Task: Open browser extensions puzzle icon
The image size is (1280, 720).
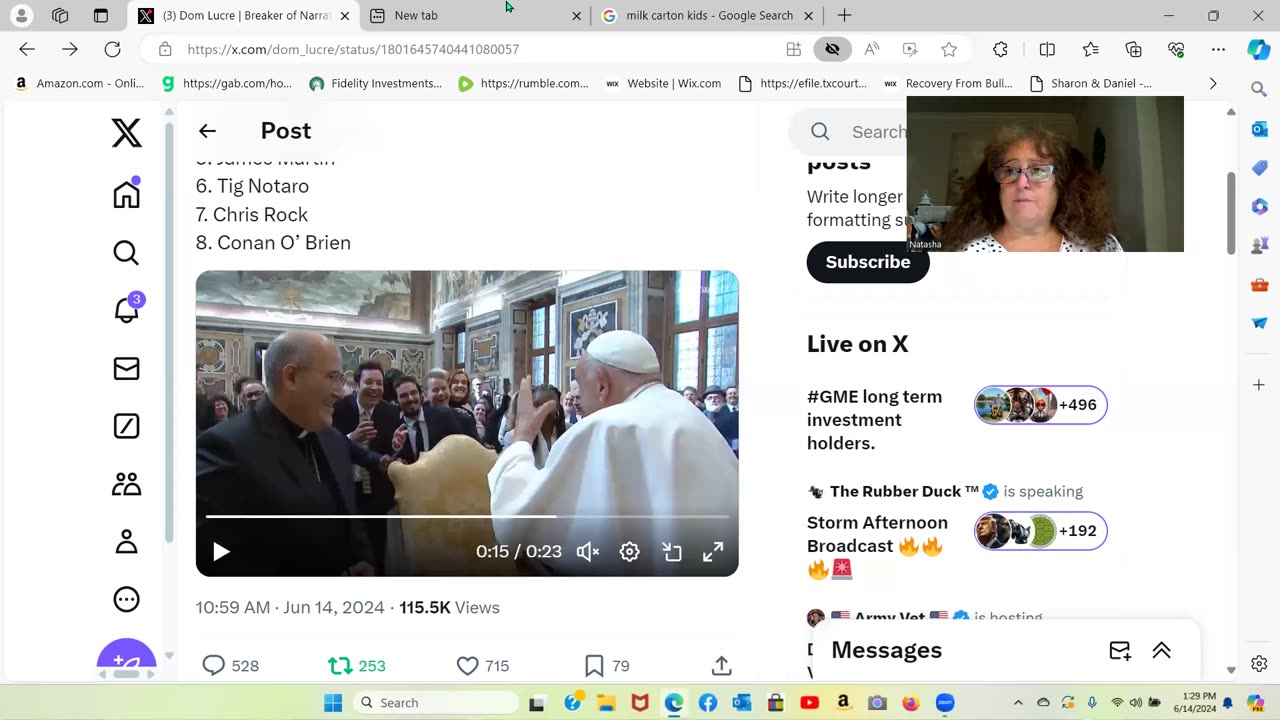Action: click(x=1000, y=49)
